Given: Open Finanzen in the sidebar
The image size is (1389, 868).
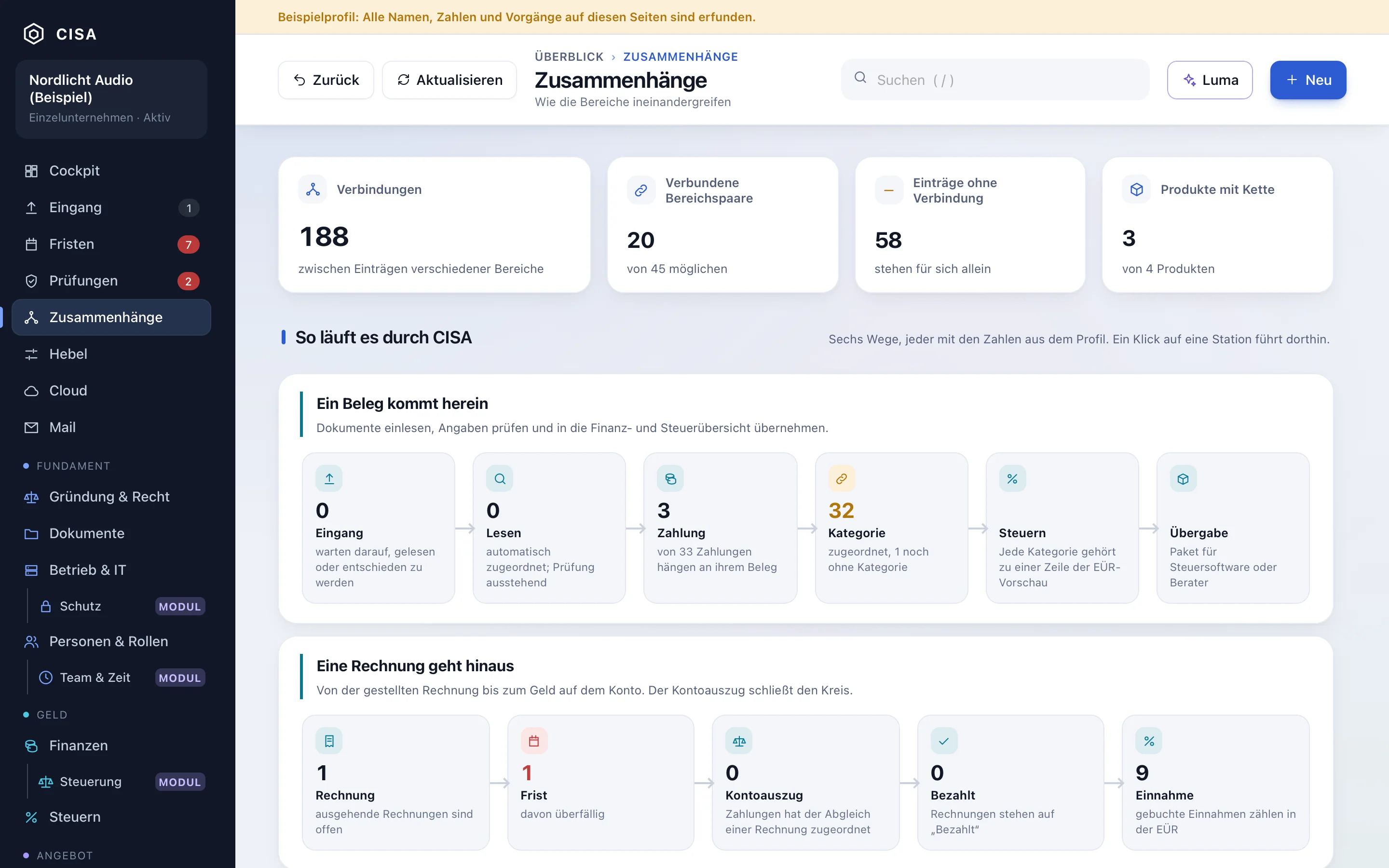Looking at the screenshot, I should [111, 745].
